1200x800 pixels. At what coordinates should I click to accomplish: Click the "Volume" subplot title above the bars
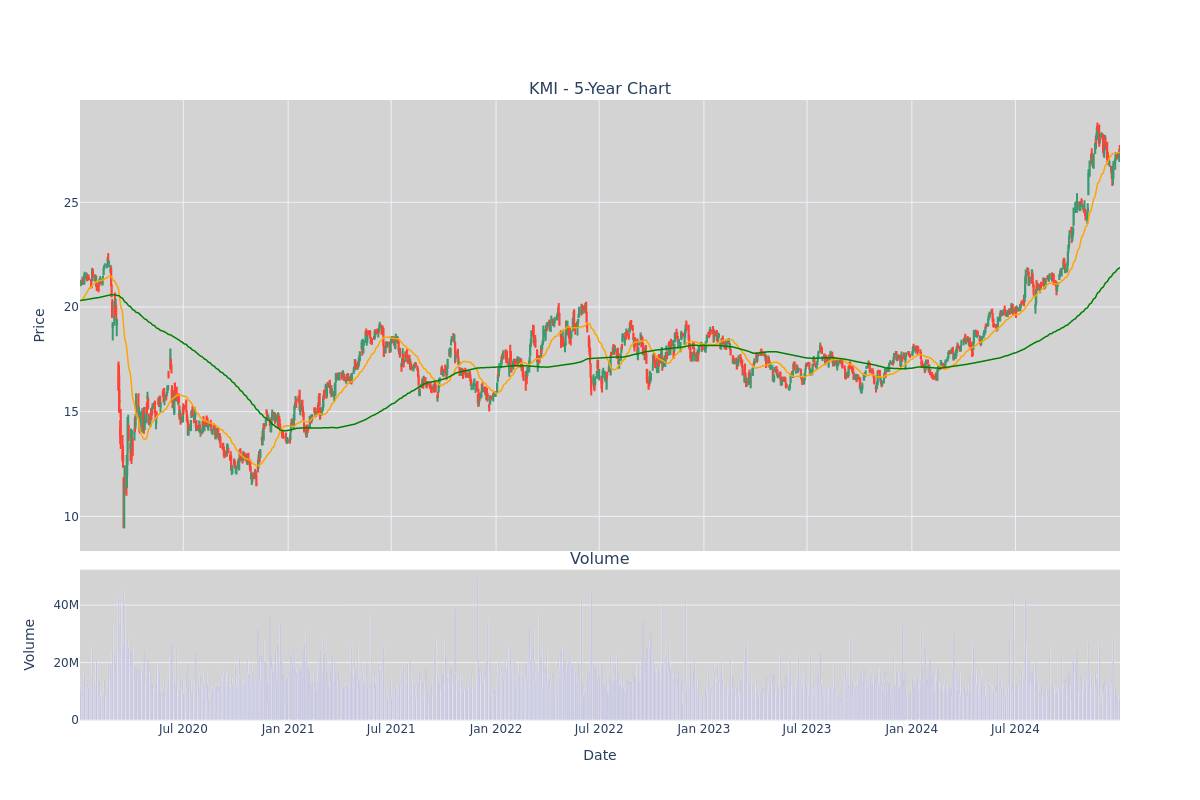coord(600,559)
